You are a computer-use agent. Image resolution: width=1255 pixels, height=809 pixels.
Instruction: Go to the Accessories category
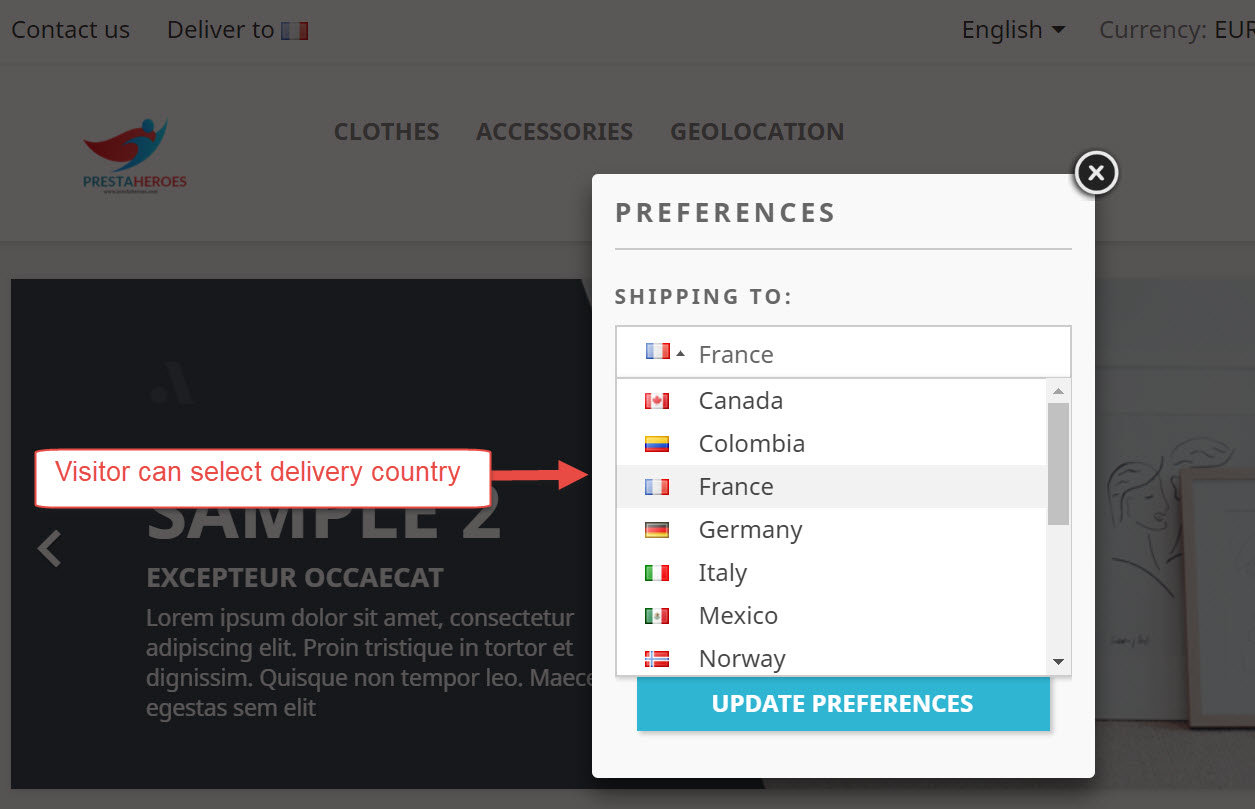pos(554,132)
